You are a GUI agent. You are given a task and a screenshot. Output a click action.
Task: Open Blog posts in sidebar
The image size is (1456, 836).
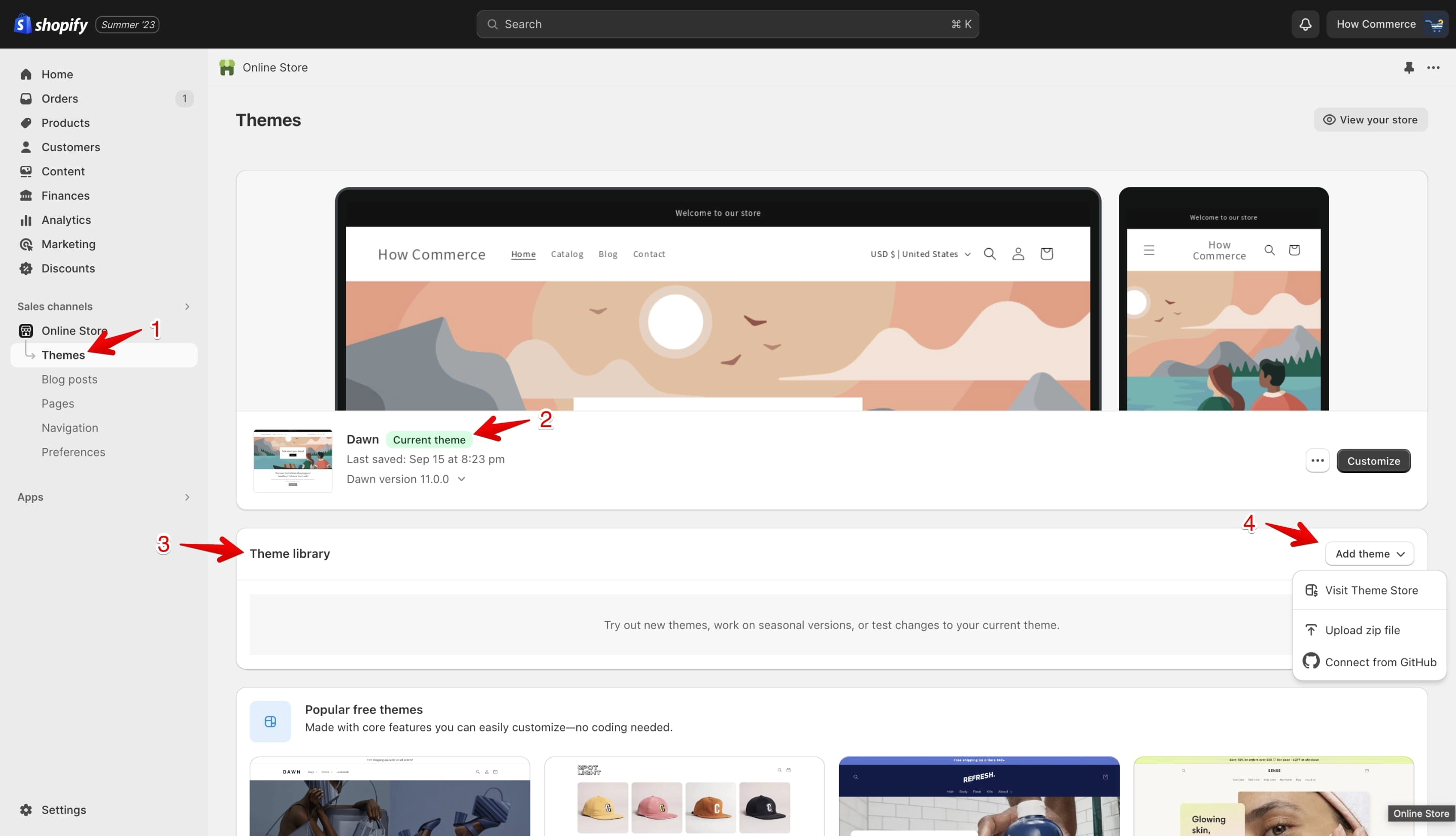[x=69, y=379]
